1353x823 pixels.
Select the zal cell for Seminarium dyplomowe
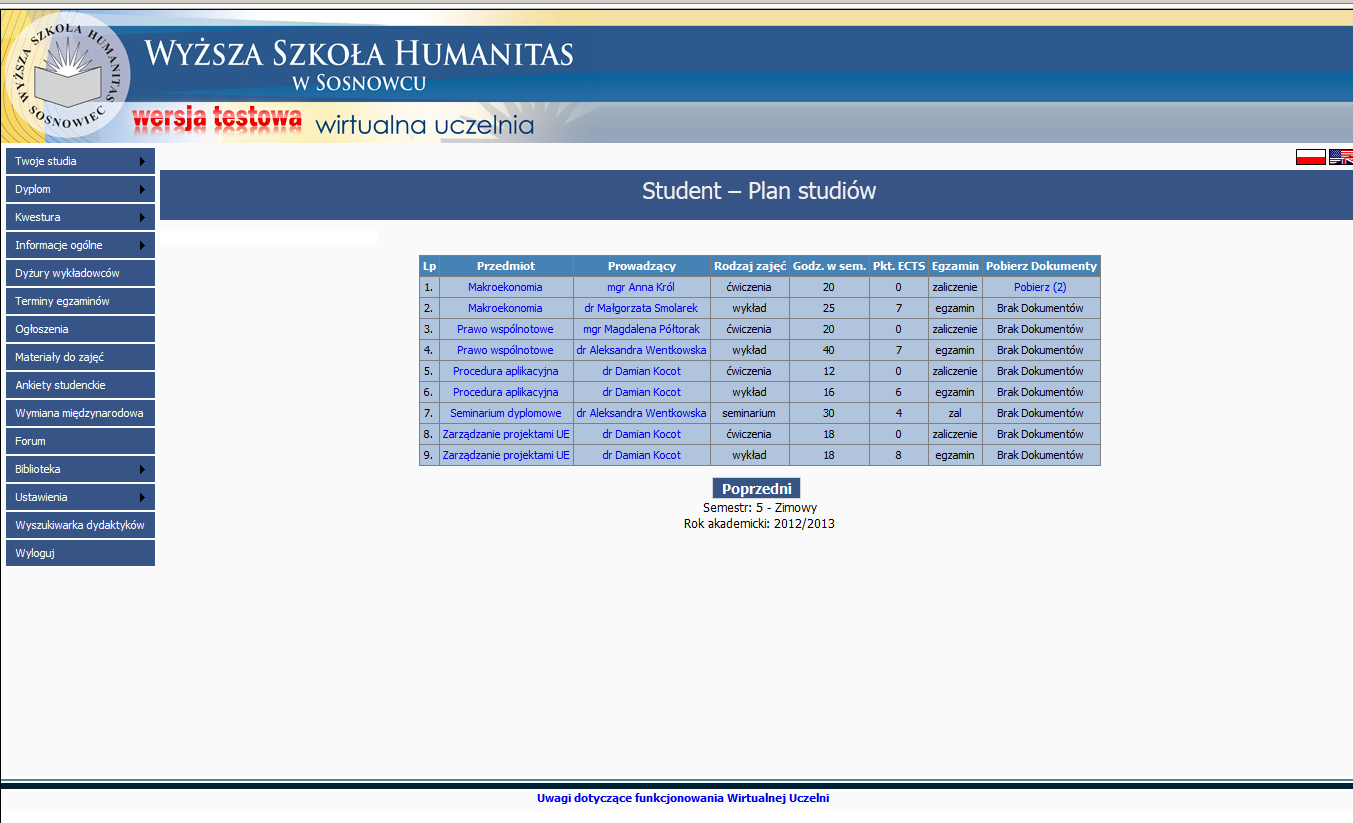955,413
